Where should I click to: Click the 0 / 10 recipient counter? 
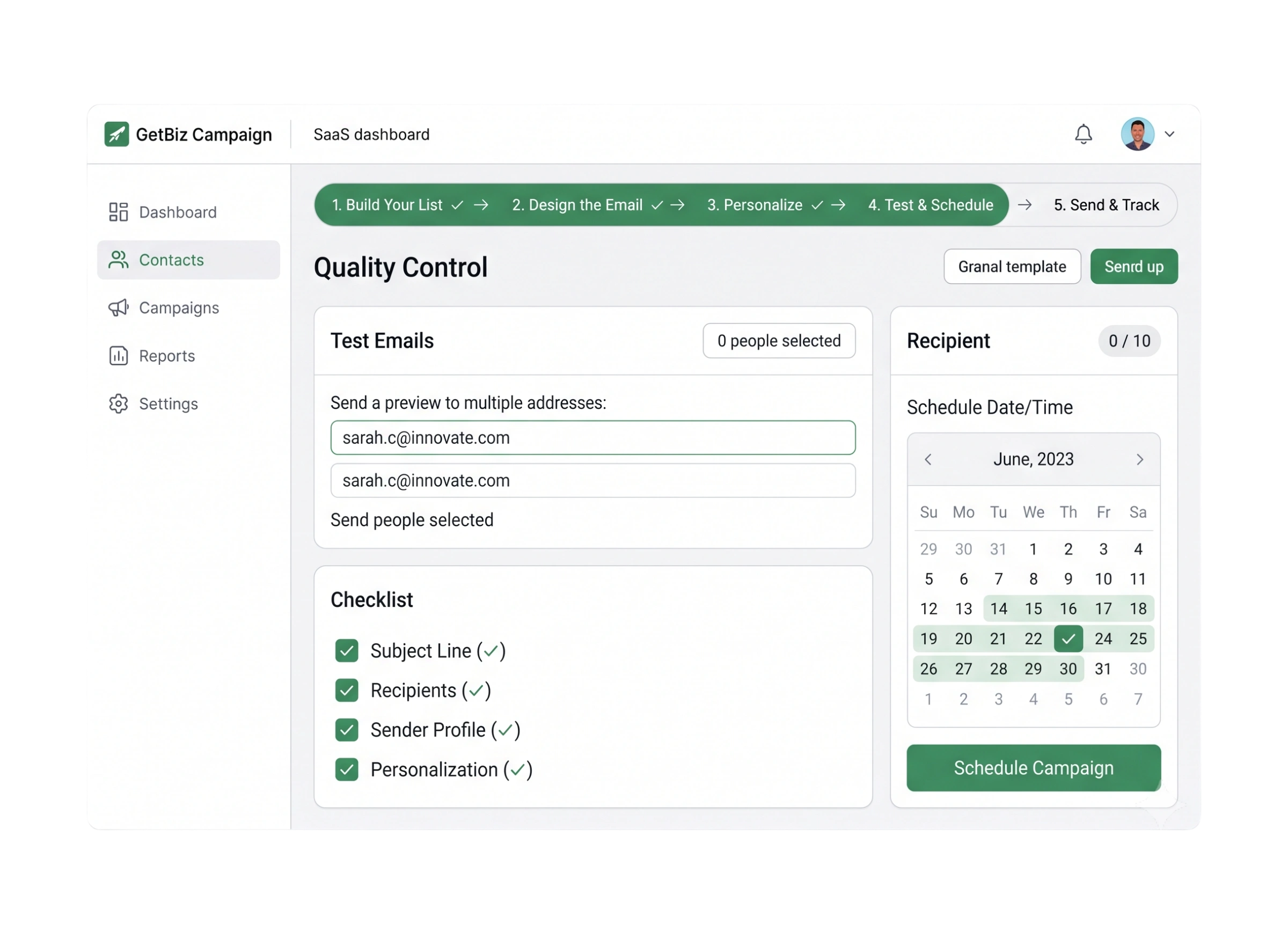click(1129, 340)
